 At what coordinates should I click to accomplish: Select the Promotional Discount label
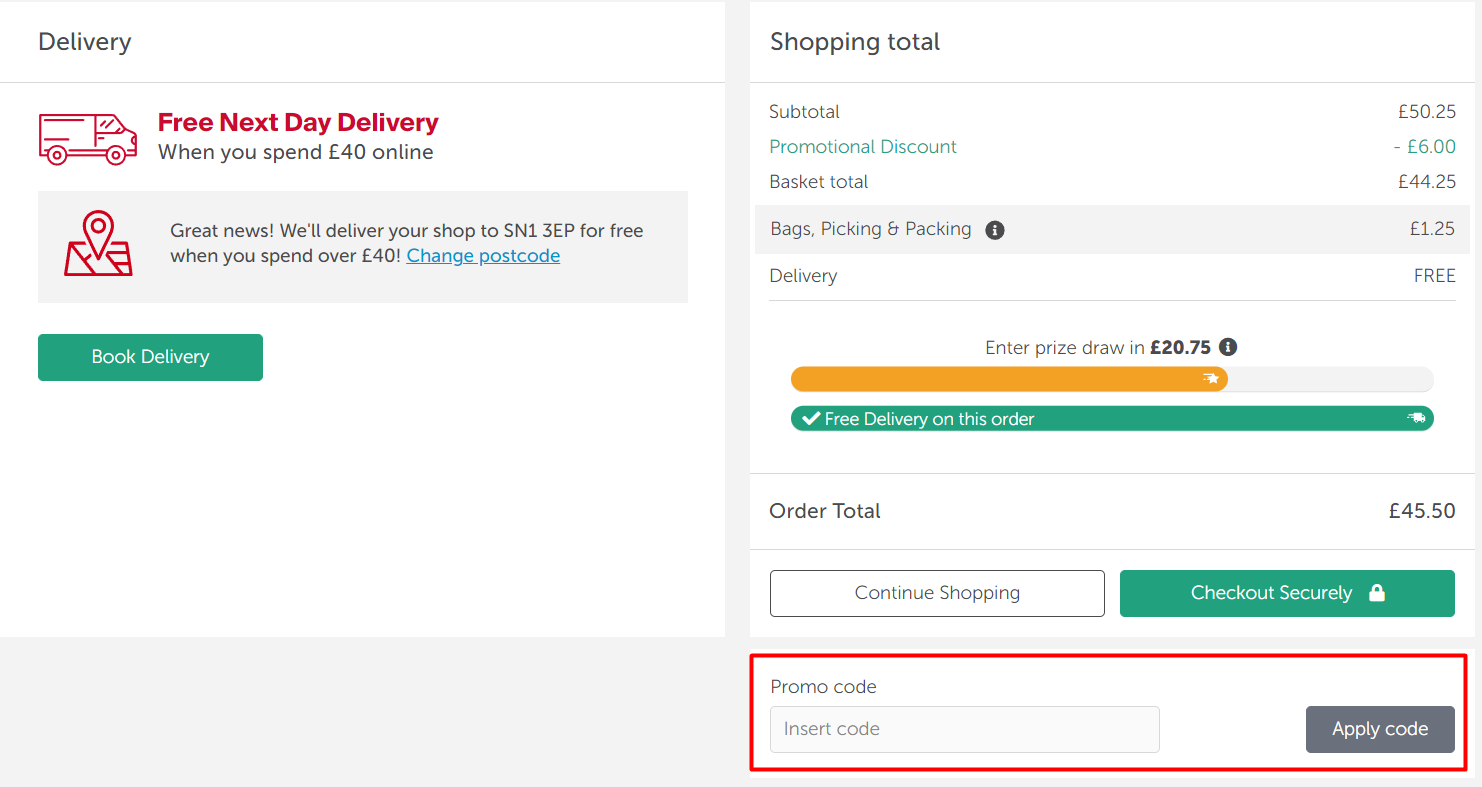pos(863,147)
